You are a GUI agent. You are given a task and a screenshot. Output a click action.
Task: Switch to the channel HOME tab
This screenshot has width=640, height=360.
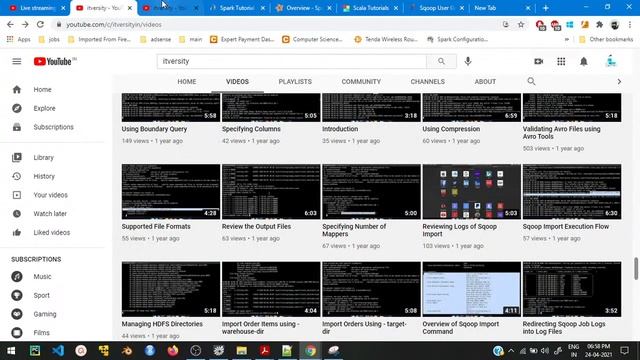point(187,82)
